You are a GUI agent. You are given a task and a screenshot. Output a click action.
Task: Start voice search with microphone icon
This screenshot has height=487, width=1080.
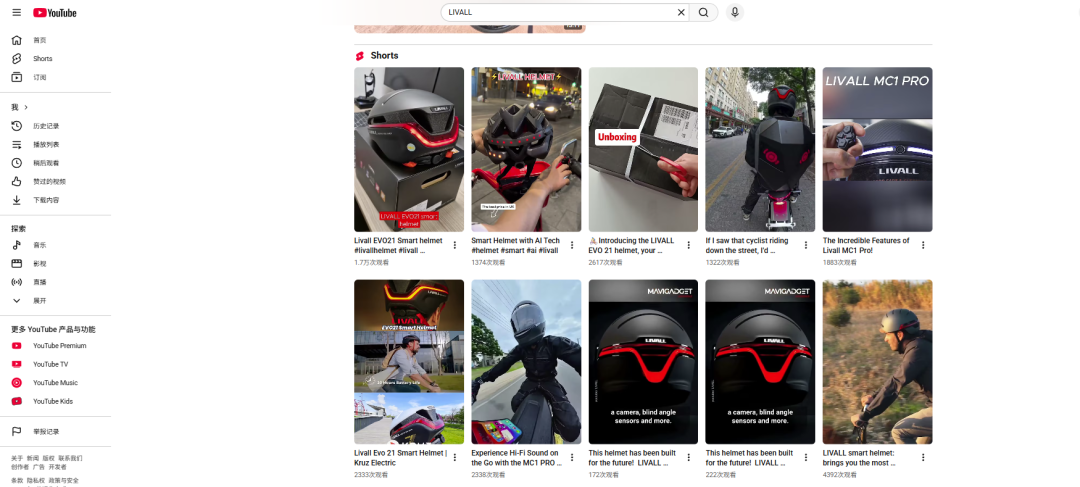click(x=735, y=12)
